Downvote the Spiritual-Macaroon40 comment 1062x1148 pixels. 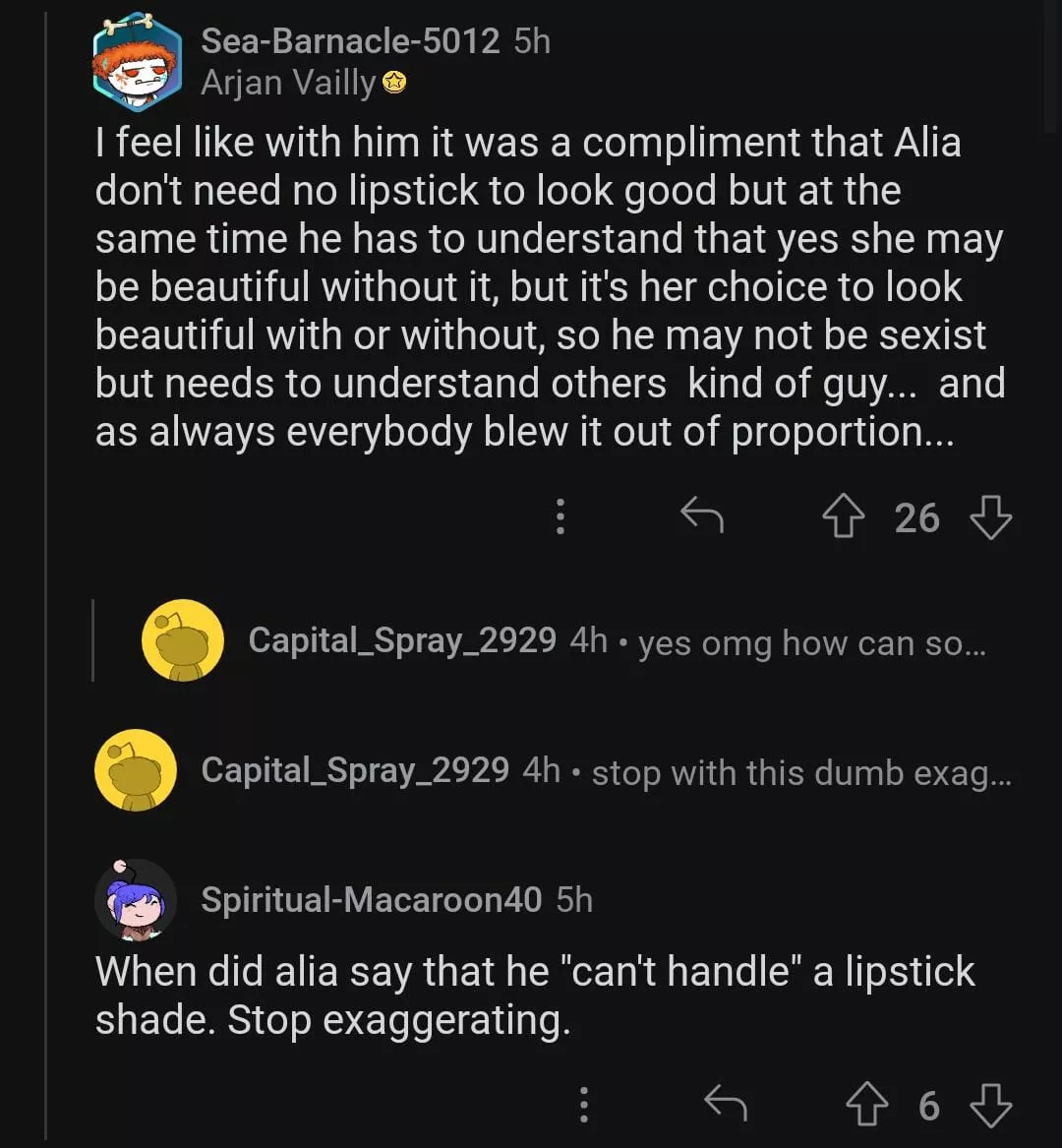(x=990, y=1106)
